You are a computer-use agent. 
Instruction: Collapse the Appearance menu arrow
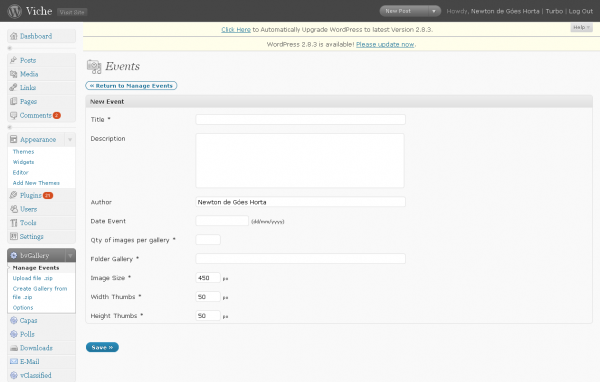click(x=70, y=139)
